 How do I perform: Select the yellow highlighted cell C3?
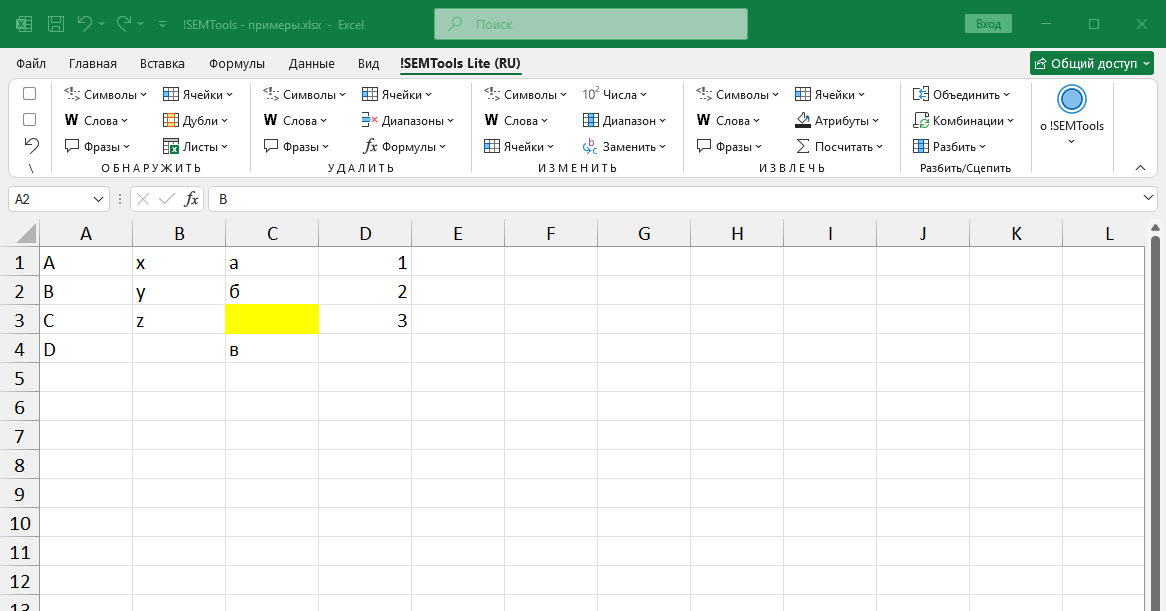(x=272, y=320)
